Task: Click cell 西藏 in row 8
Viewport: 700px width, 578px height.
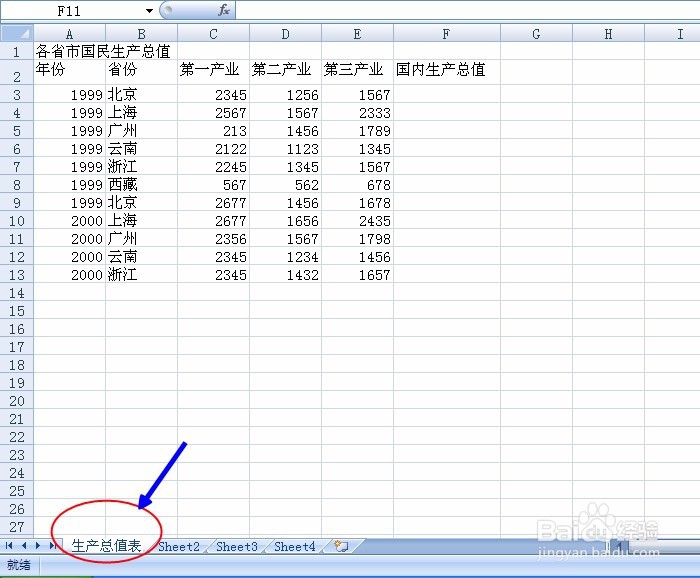Action: 142,185
